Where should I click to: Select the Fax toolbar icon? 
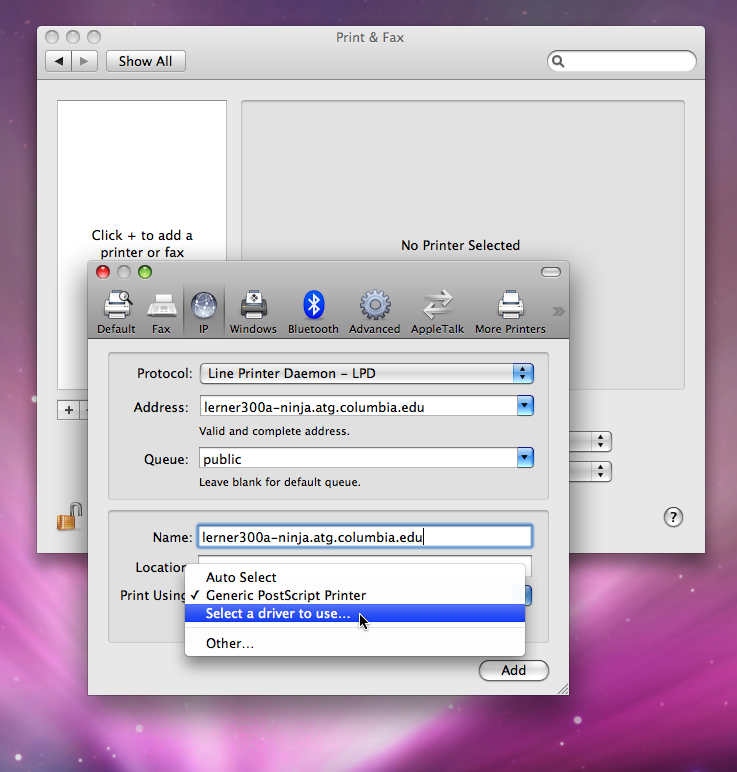[161, 312]
